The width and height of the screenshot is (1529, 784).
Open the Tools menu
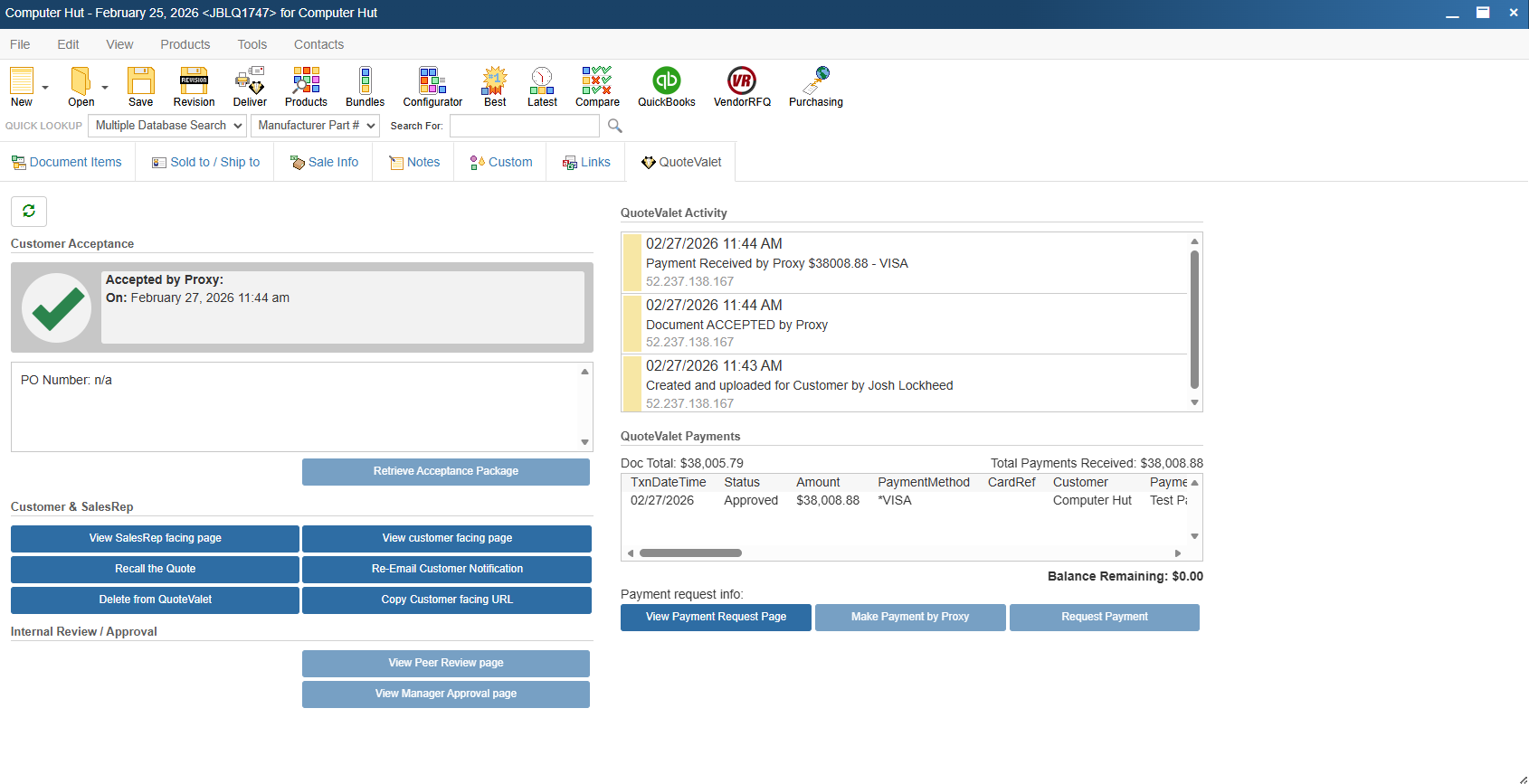252,44
